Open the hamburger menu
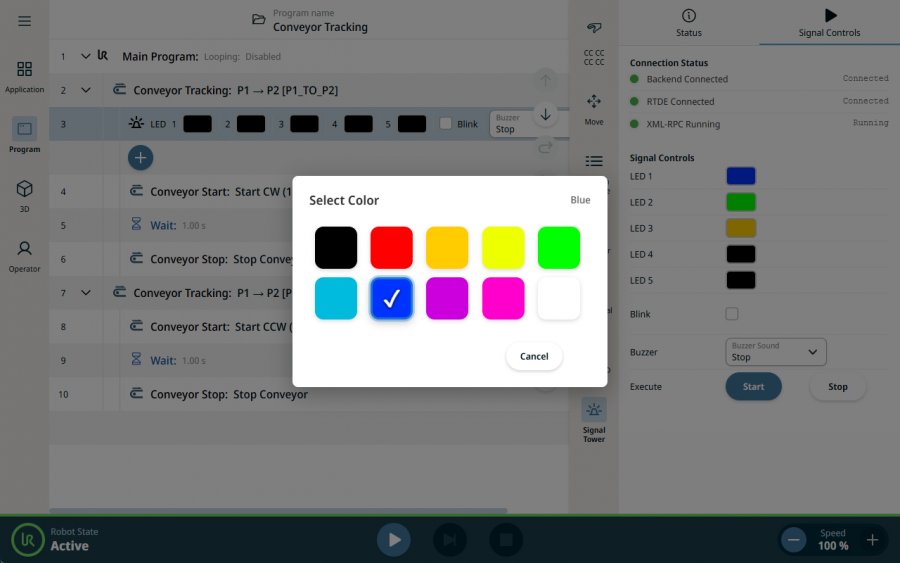The width and height of the screenshot is (900, 563). (25, 21)
